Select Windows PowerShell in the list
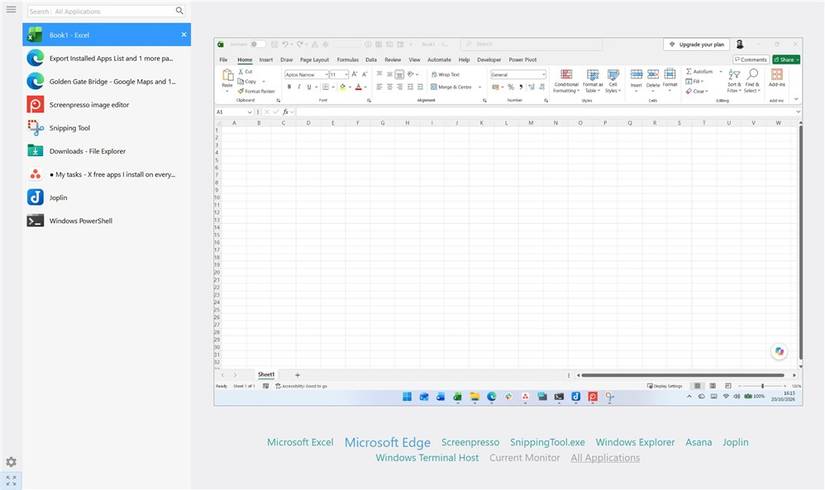This screenshot has width=825, height=490. (107, 220)
